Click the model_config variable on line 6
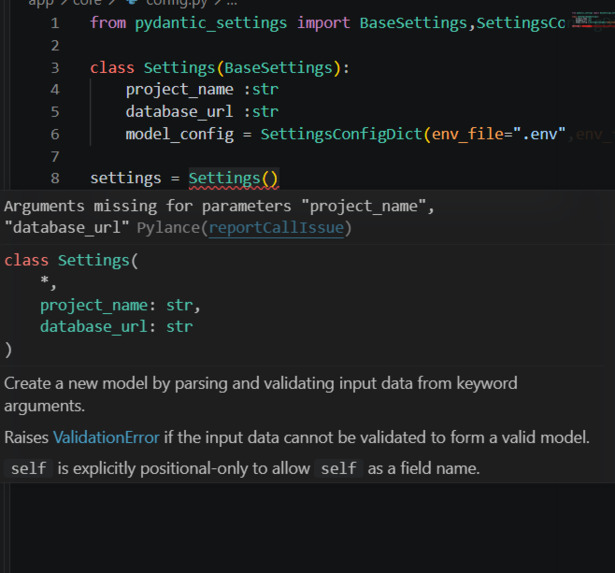Viewport: 615px width, 573px height. tap(180, 135)
